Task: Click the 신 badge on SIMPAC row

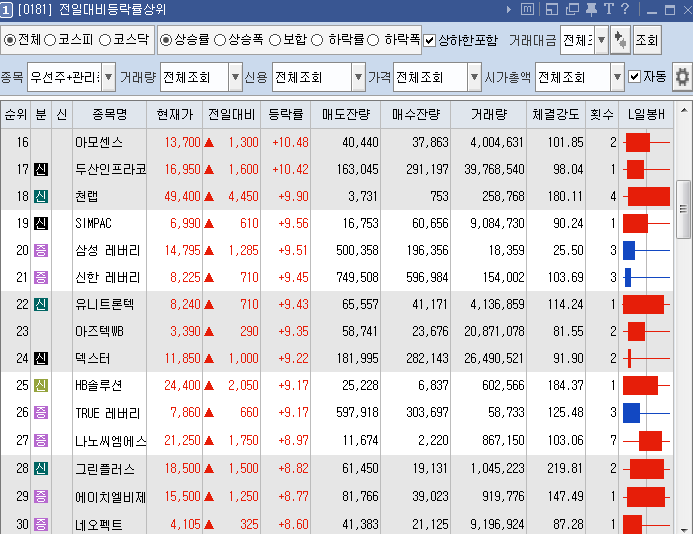Action: click(x=41, y=223)
